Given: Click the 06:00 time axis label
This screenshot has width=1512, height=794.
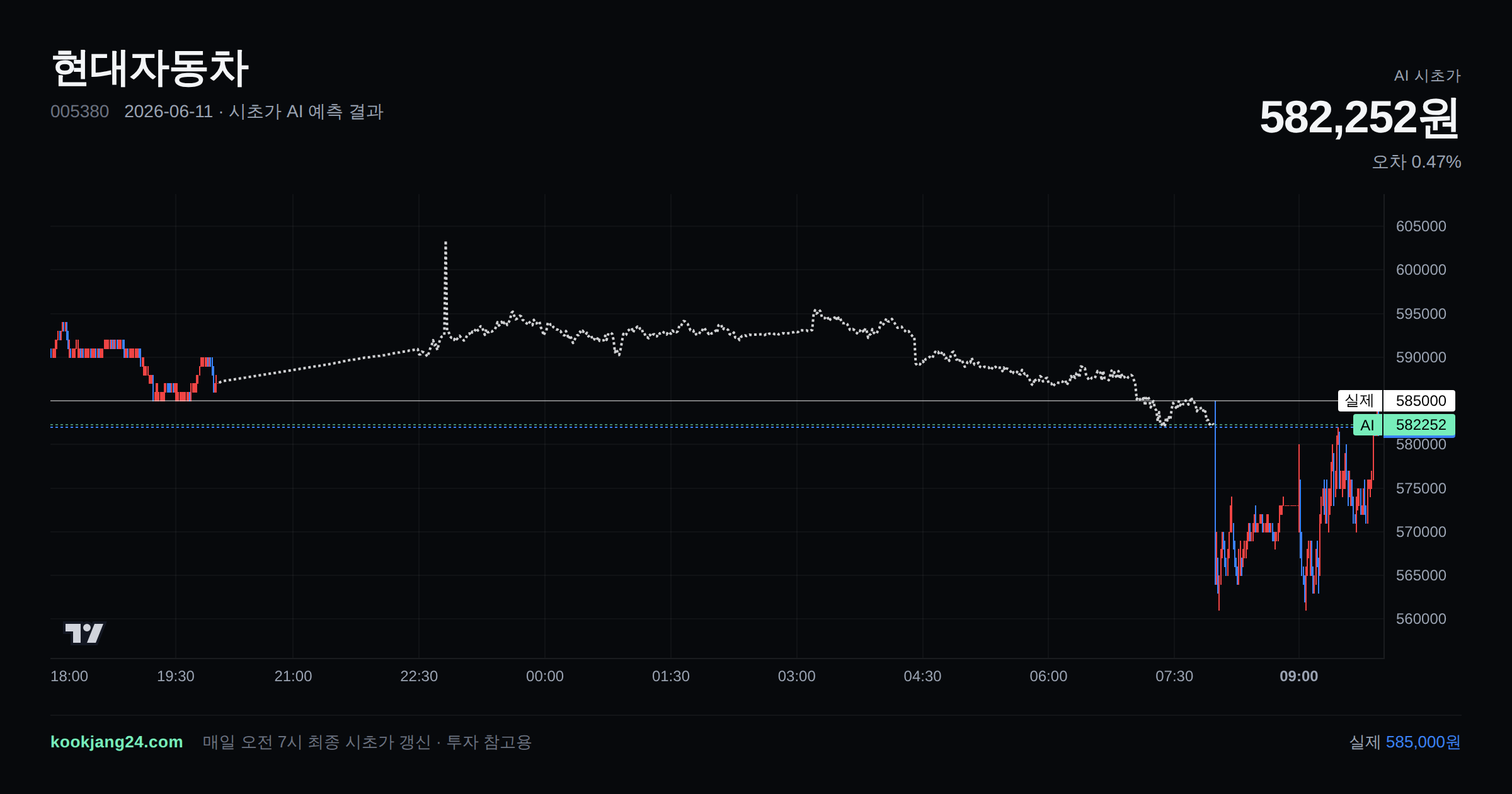Looking at the screenshot, I should click(1048, 676).
